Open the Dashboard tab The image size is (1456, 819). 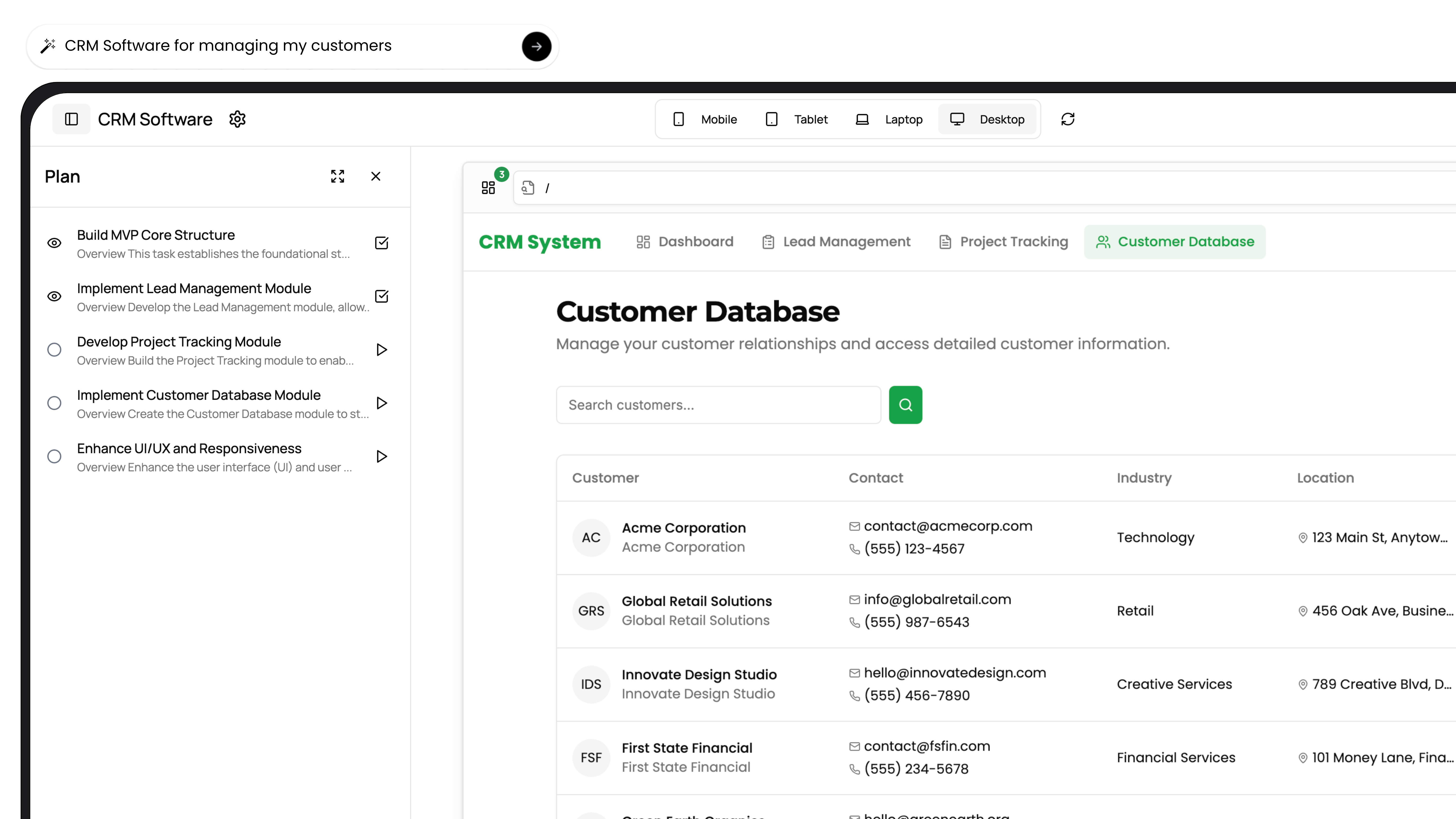tap(685, 242)
